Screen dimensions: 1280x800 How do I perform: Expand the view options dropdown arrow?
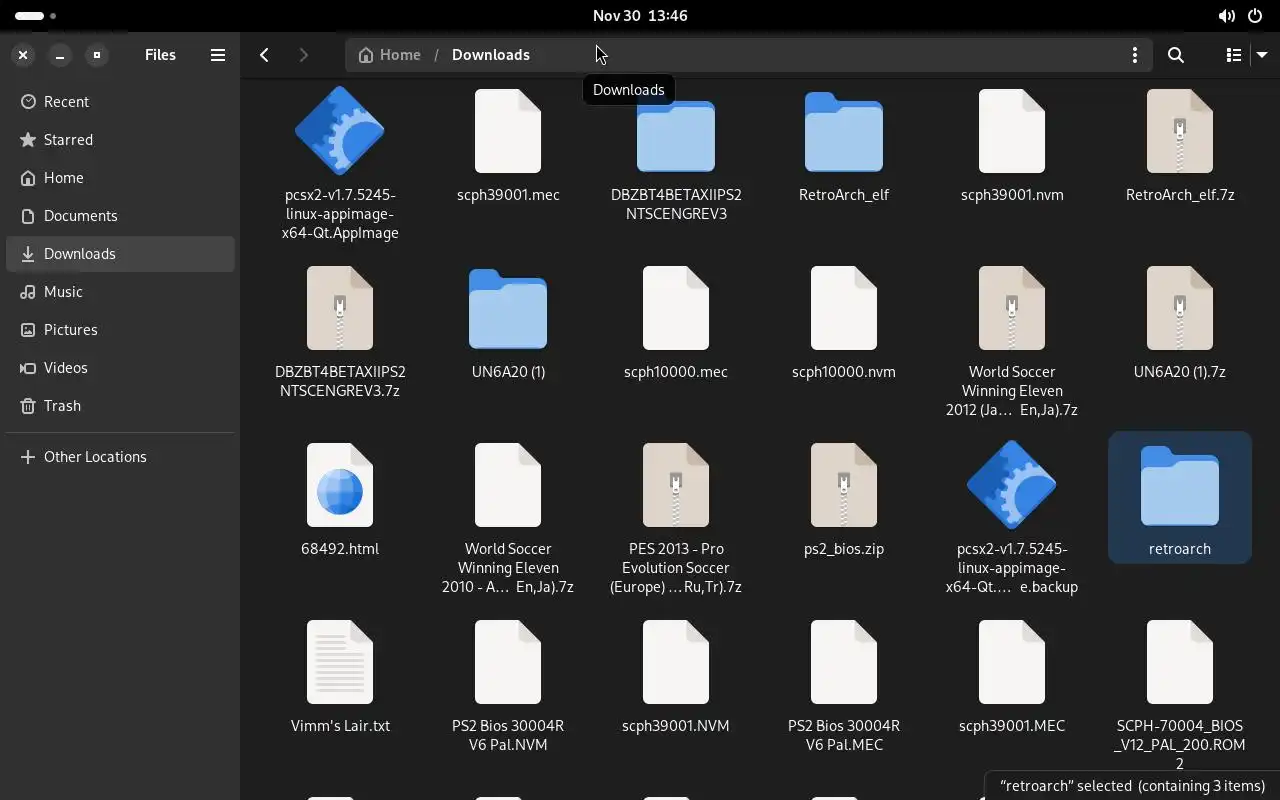tap(1261, 55)
